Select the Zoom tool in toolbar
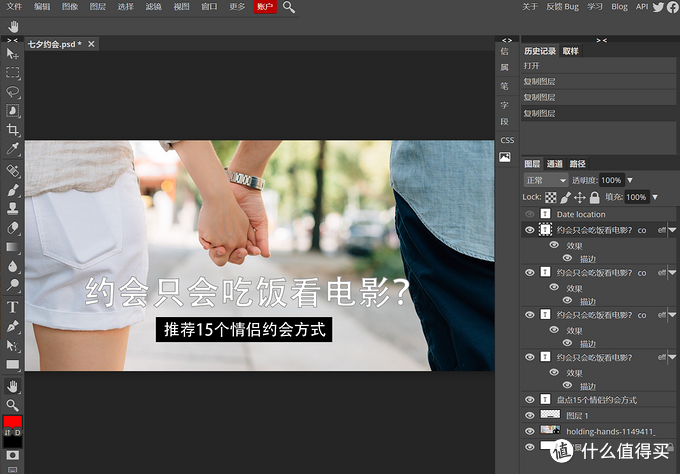The height and width of the screenshot is (474, 680). coord(13,405)
